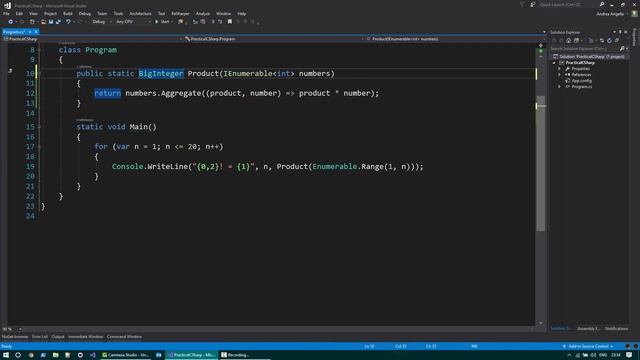Expand the Program.cs node arrow
This screenshot has width=640, height=360.
[x=560, y=87]
